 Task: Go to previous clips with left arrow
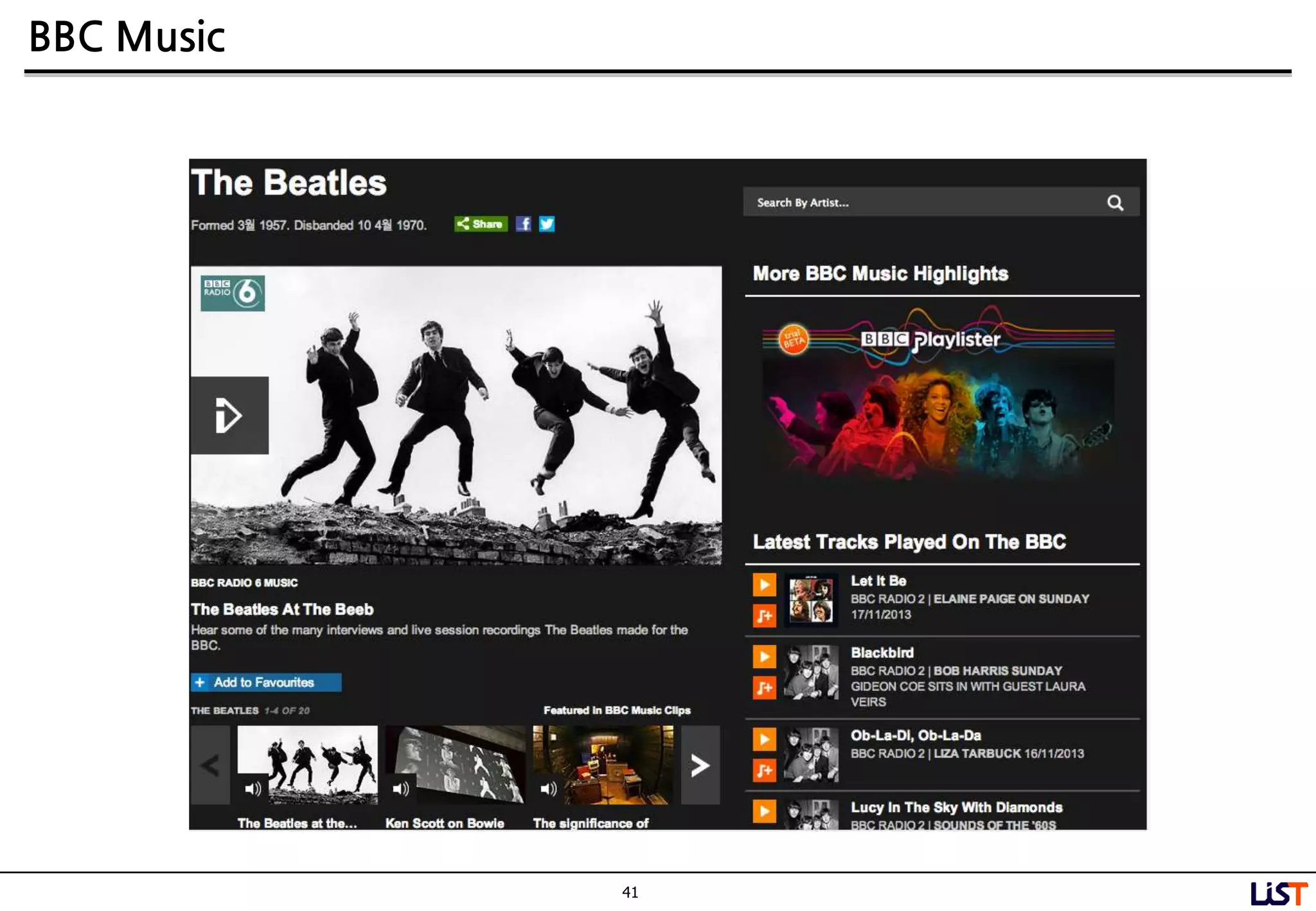[x=210, y=765]
